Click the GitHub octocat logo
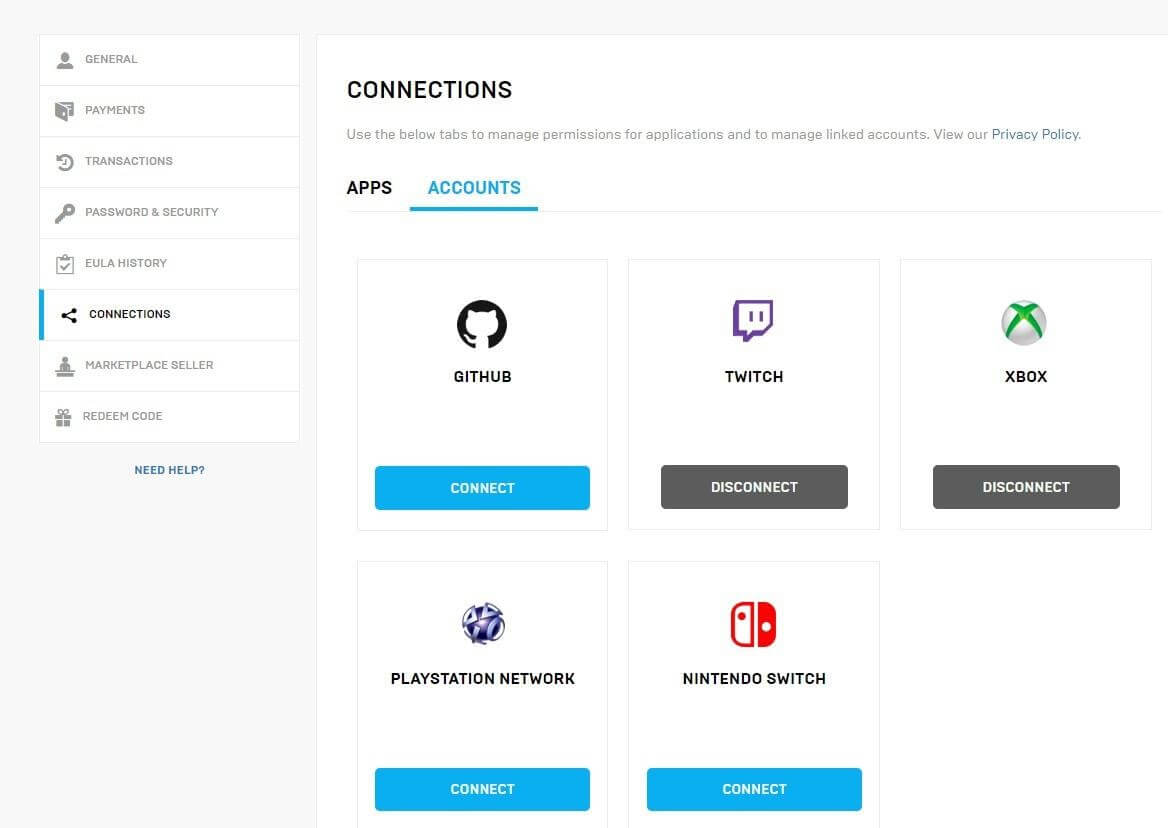1168x828 pixels. 482,324
